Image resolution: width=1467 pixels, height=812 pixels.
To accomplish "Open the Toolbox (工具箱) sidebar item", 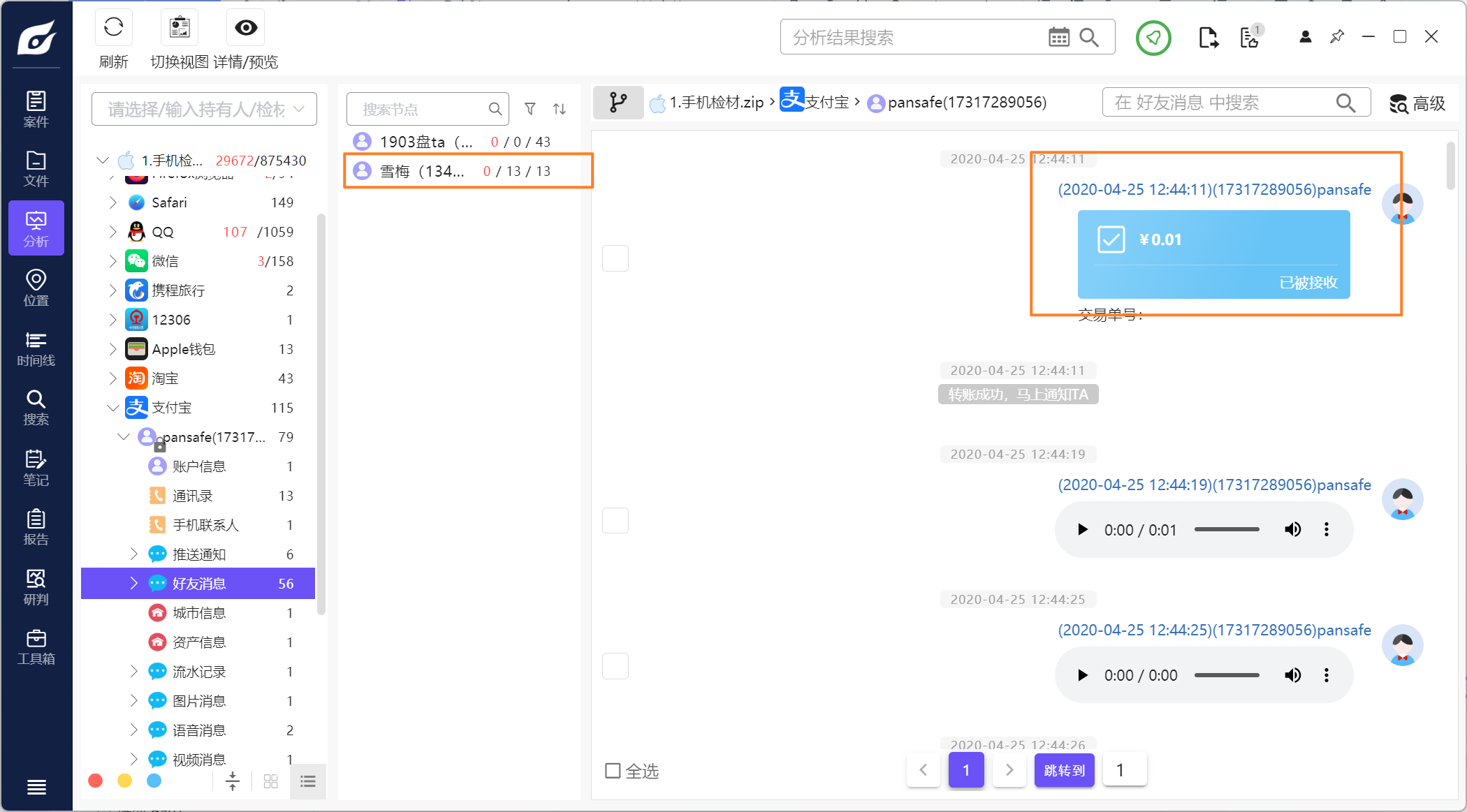I will point(36,647).
